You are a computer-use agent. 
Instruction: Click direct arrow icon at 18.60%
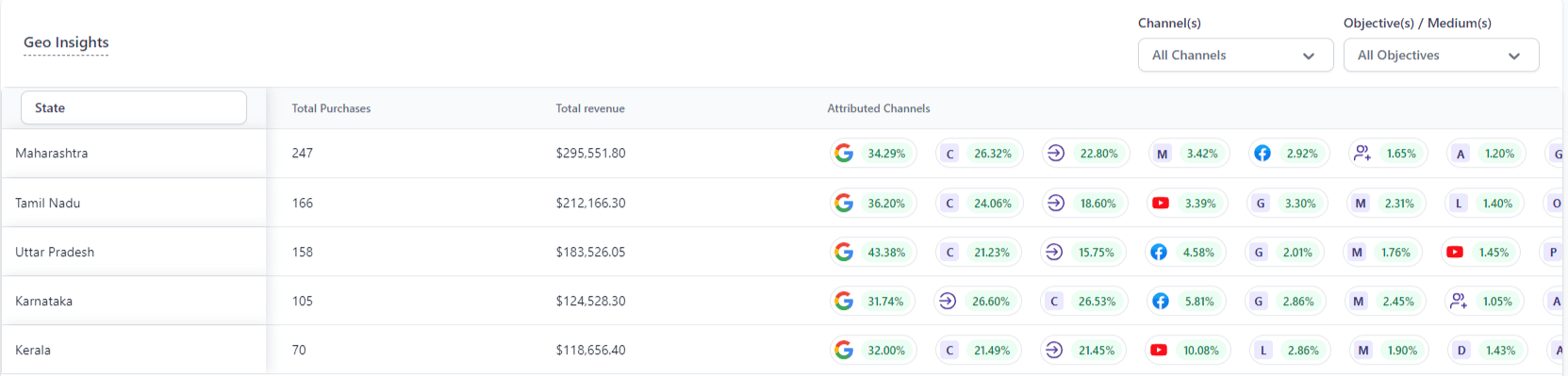[x=1056, y=203]
